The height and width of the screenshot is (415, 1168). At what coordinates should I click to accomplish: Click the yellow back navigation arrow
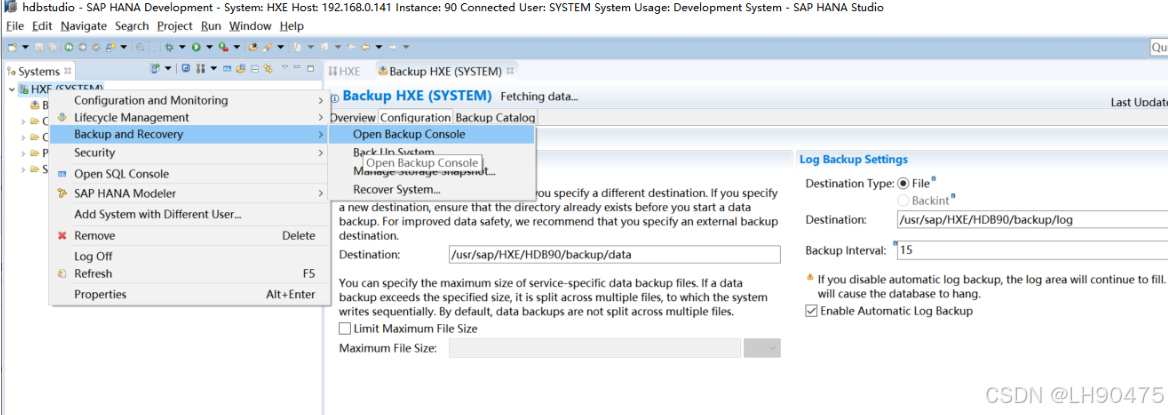366,47
